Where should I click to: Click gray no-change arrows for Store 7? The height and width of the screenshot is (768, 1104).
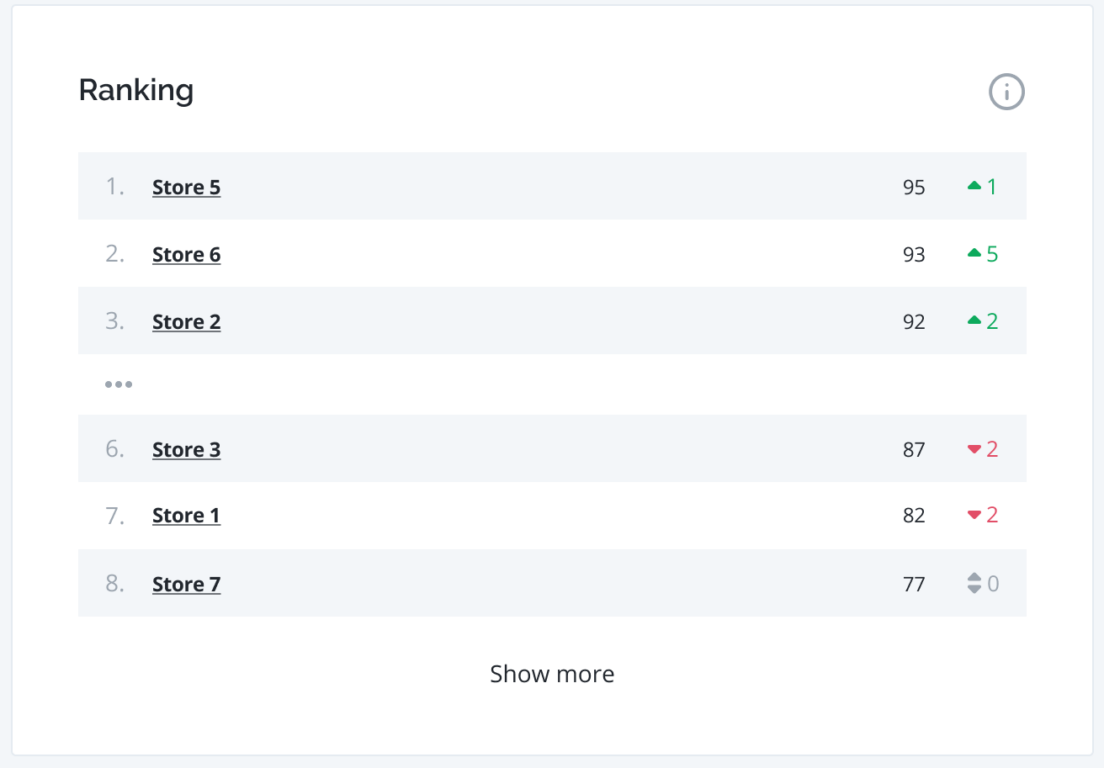point(974,583)
